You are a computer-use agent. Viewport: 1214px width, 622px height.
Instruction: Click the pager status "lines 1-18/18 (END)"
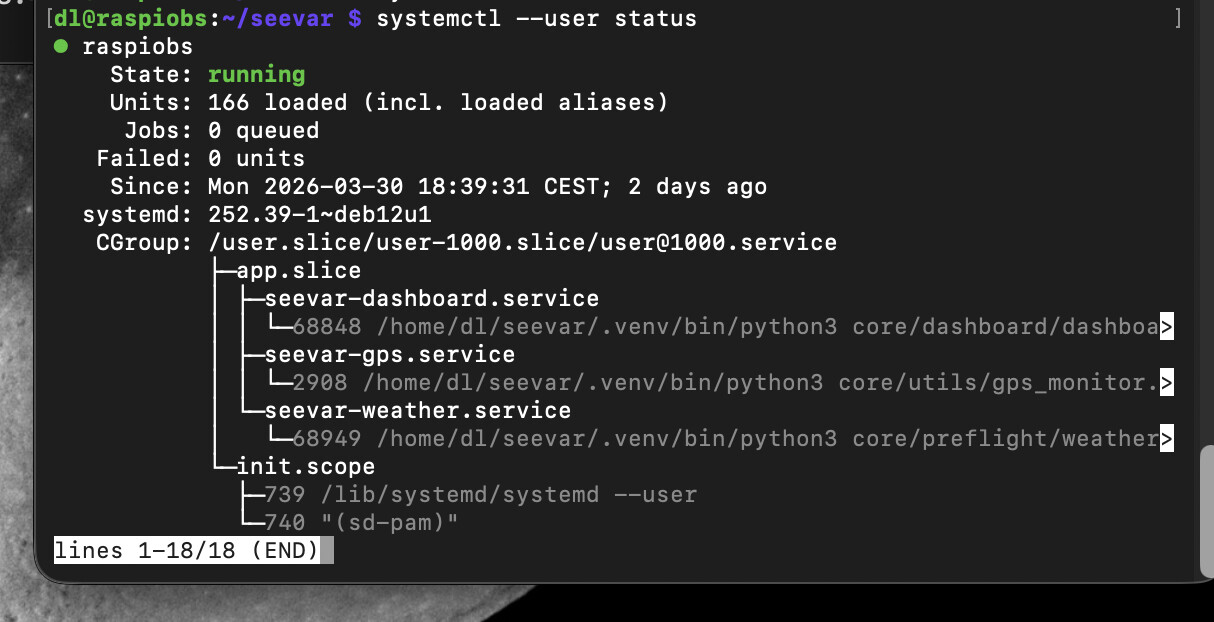[x=186, y=551]
